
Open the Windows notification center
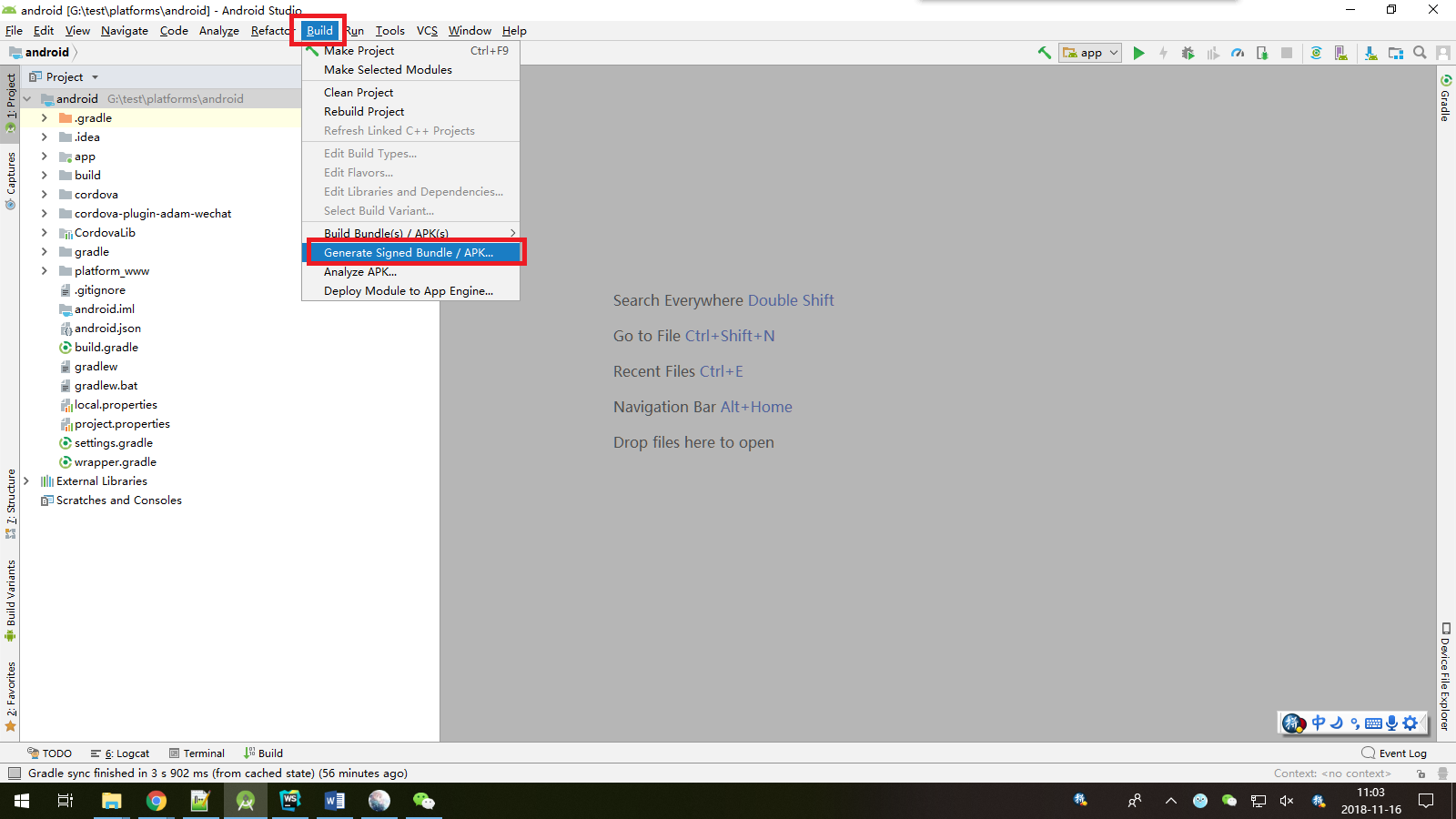tap(1426, 801)
